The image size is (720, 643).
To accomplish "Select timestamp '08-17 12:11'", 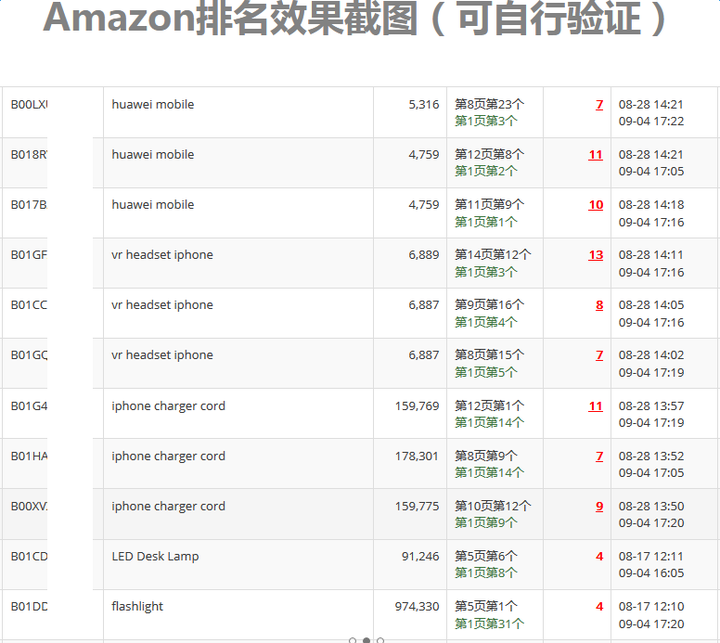I will (x=651, y=556).
